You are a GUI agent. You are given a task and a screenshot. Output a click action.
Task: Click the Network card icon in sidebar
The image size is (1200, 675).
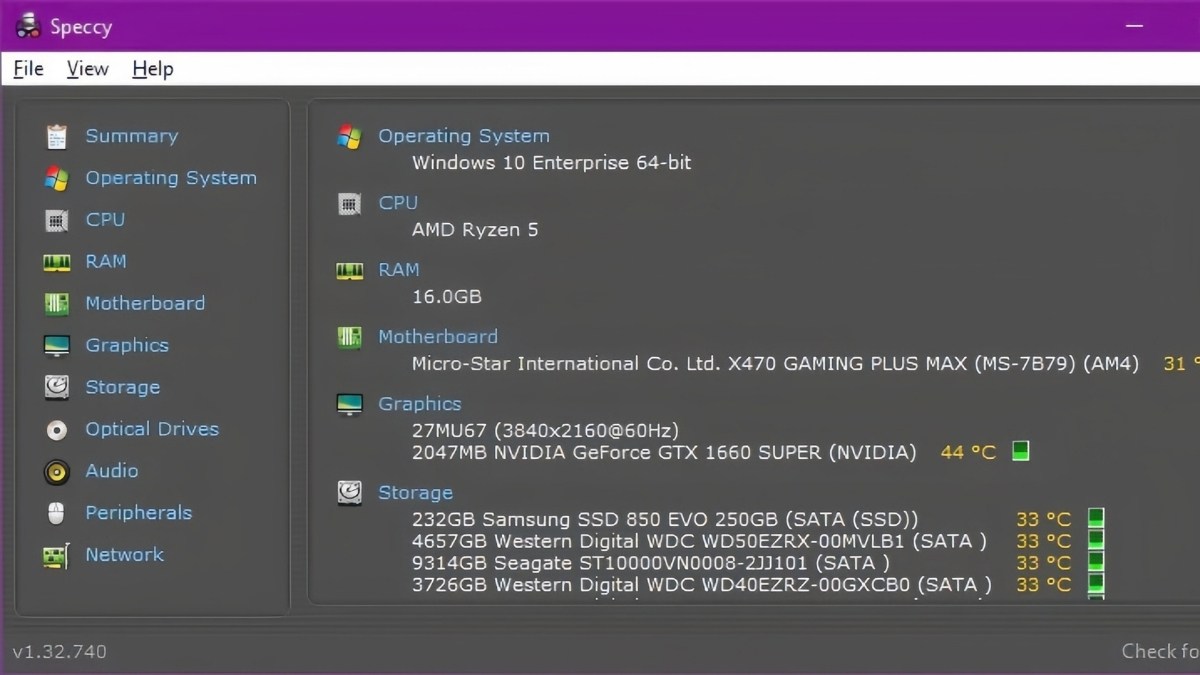[57, 556]
